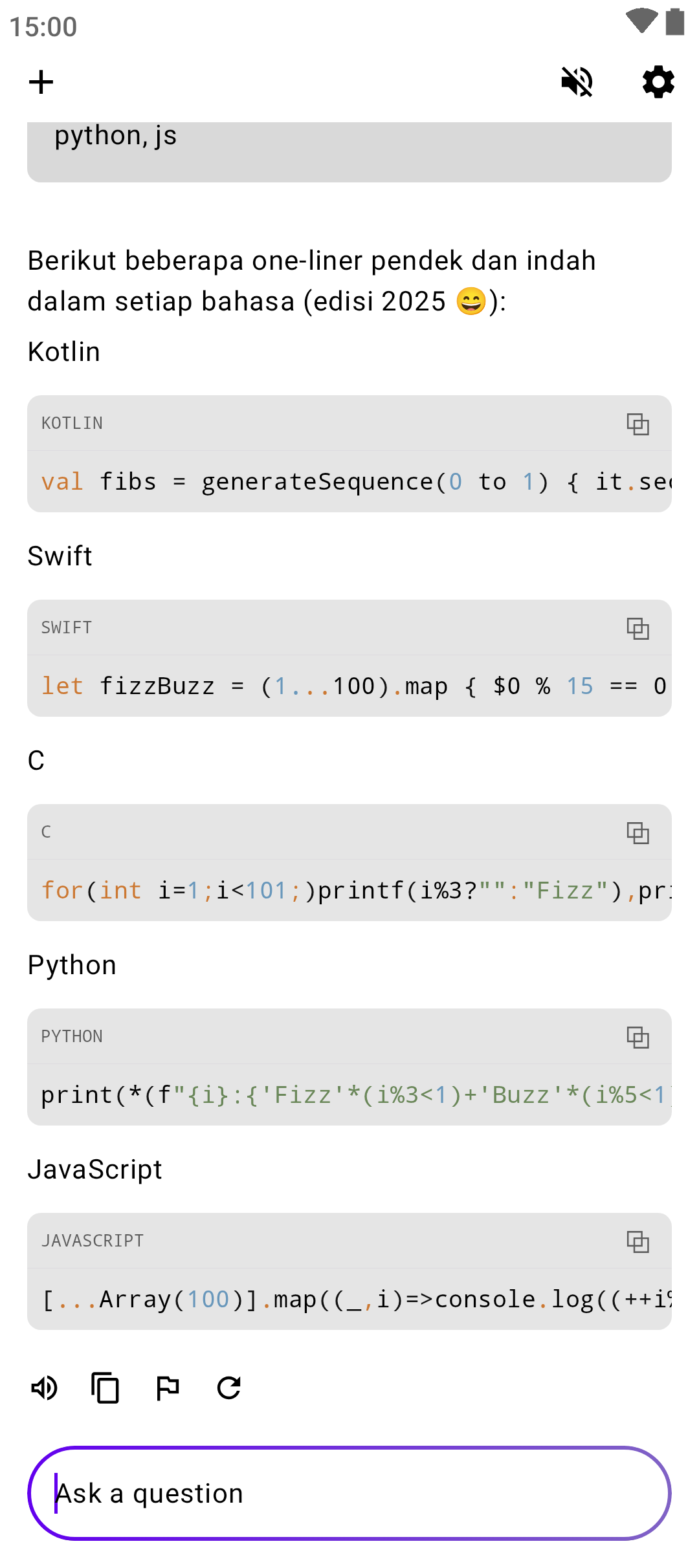Tap the C printf code line
This screenshot has height=1568, width=699.
point(349,891)
